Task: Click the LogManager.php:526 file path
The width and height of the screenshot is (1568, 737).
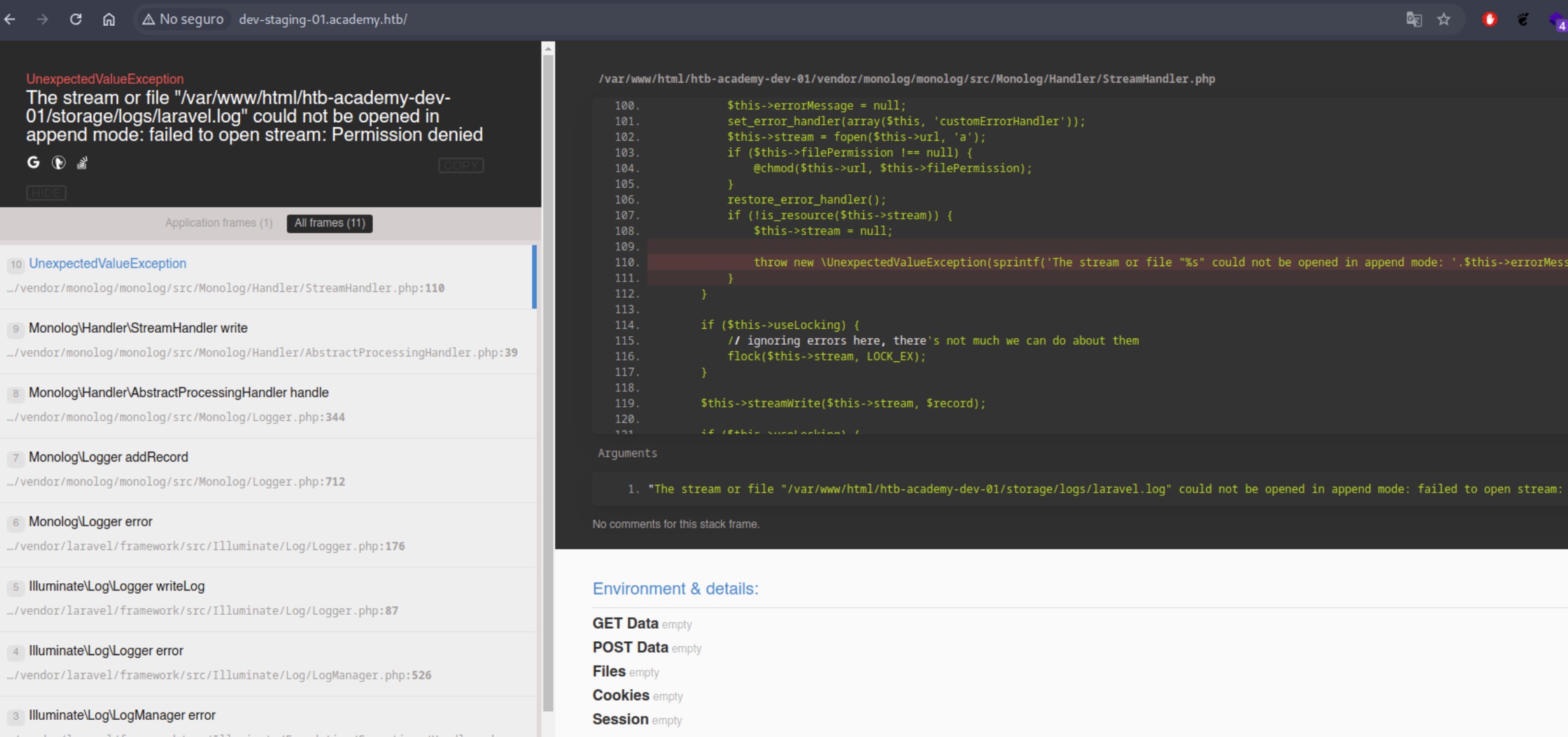Action: click(219, 676)
